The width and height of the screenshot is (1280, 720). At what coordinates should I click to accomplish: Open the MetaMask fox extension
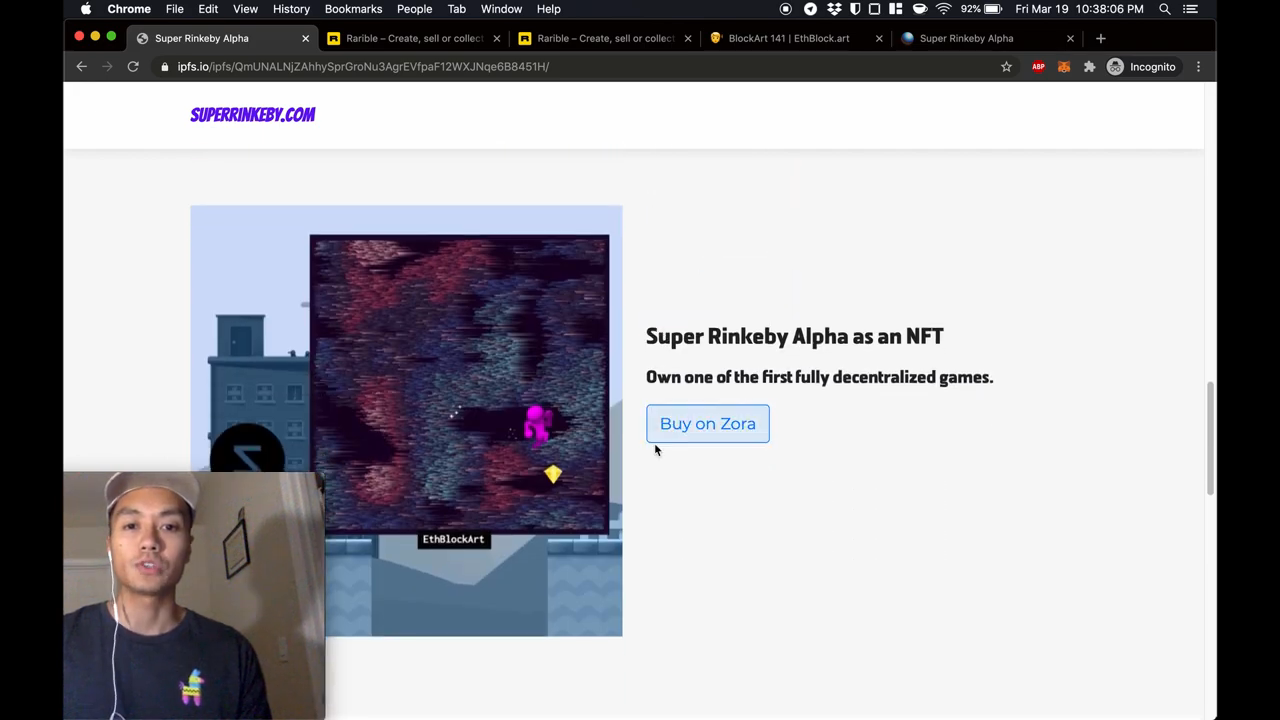click(x=1064, y=66)
